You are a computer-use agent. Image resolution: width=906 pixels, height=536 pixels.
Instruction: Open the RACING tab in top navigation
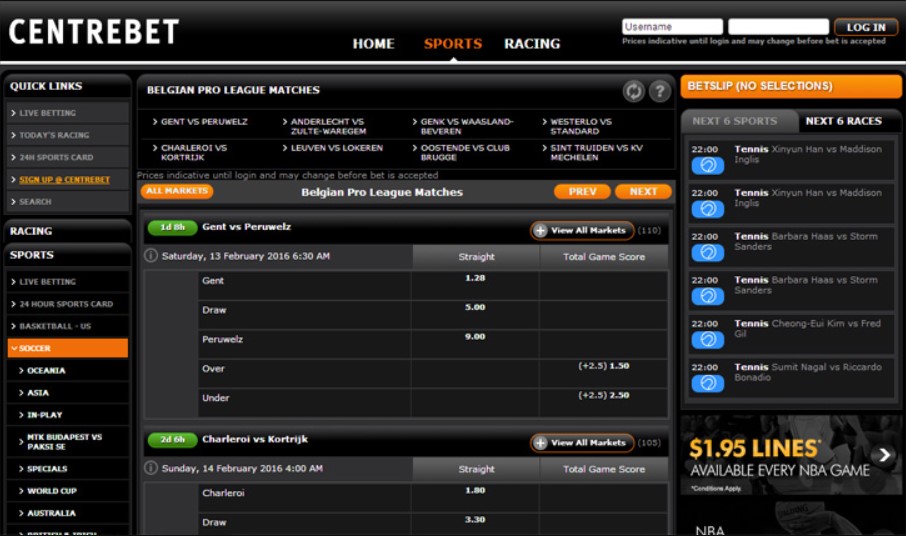pyautogui.click(x=532, y=44)
